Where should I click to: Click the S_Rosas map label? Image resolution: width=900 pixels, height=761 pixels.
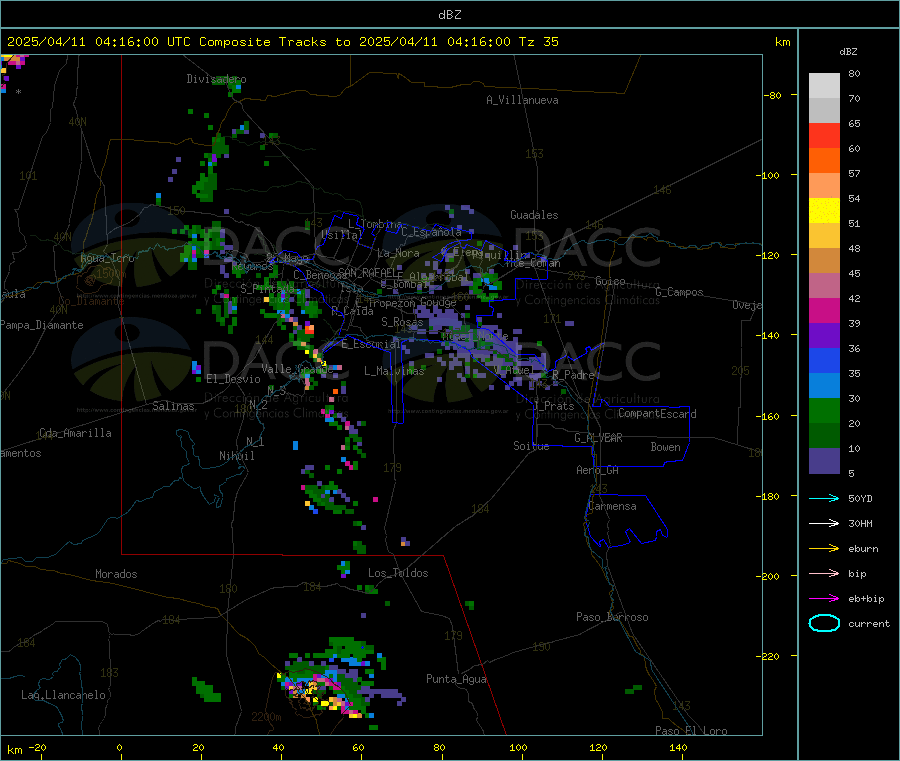pos(402,322)
